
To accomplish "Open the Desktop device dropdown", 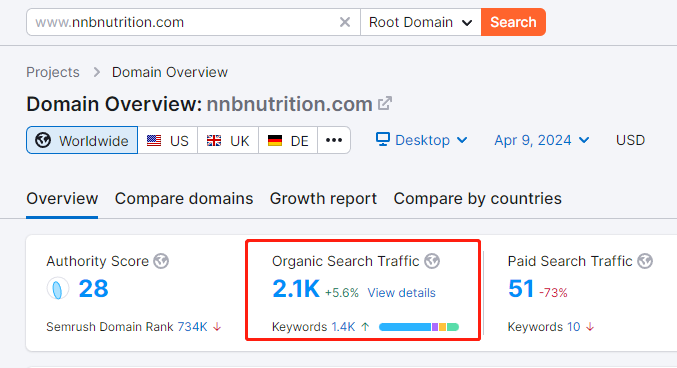I will point(421,140).
